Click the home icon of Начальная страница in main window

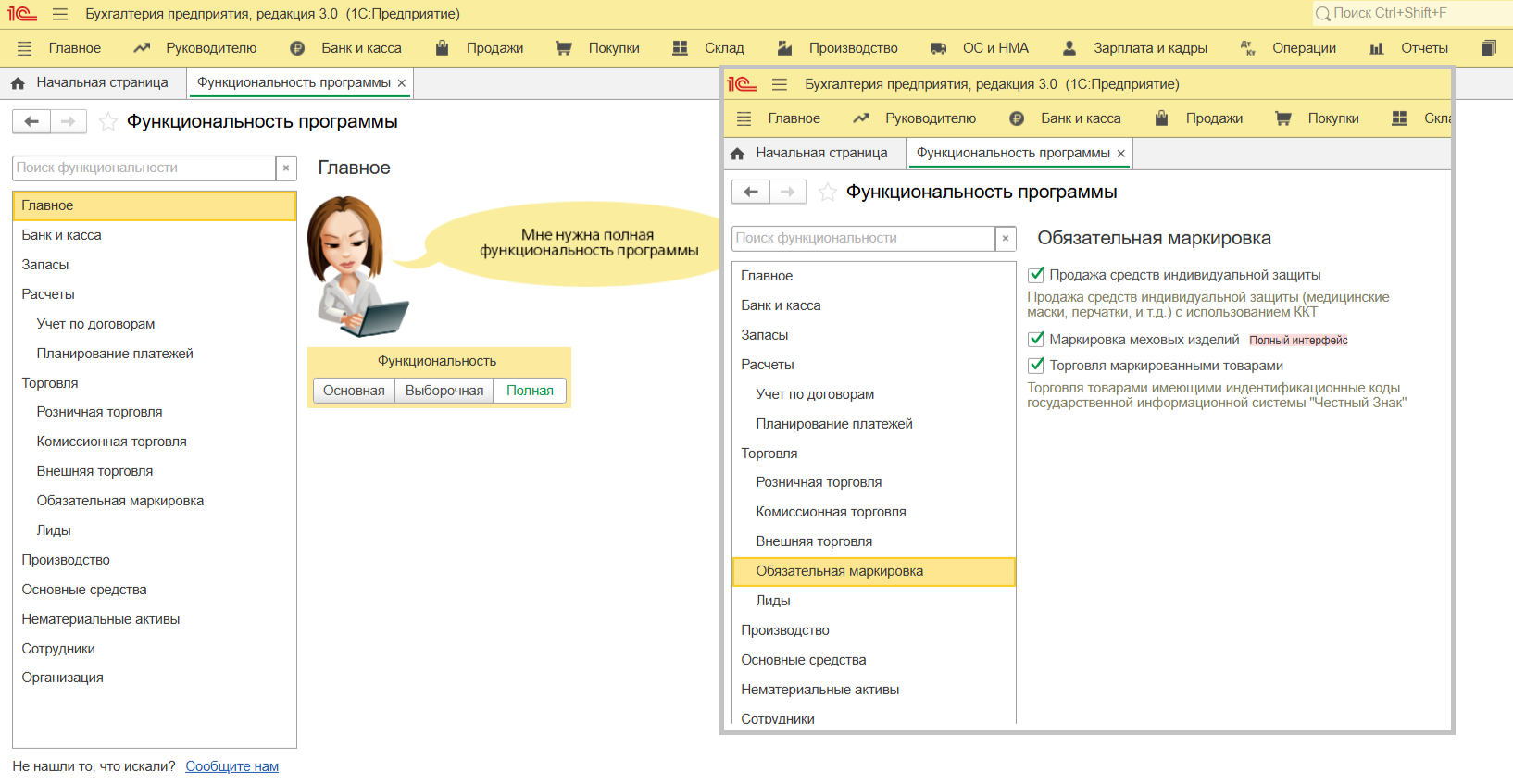click(18, 83)
